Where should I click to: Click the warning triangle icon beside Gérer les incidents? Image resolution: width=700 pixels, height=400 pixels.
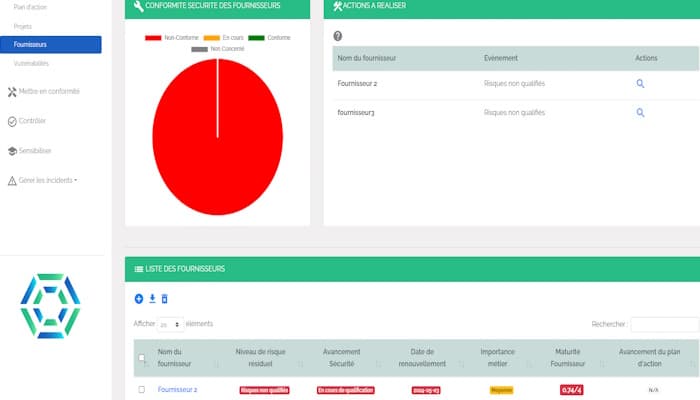coord(12,181)
